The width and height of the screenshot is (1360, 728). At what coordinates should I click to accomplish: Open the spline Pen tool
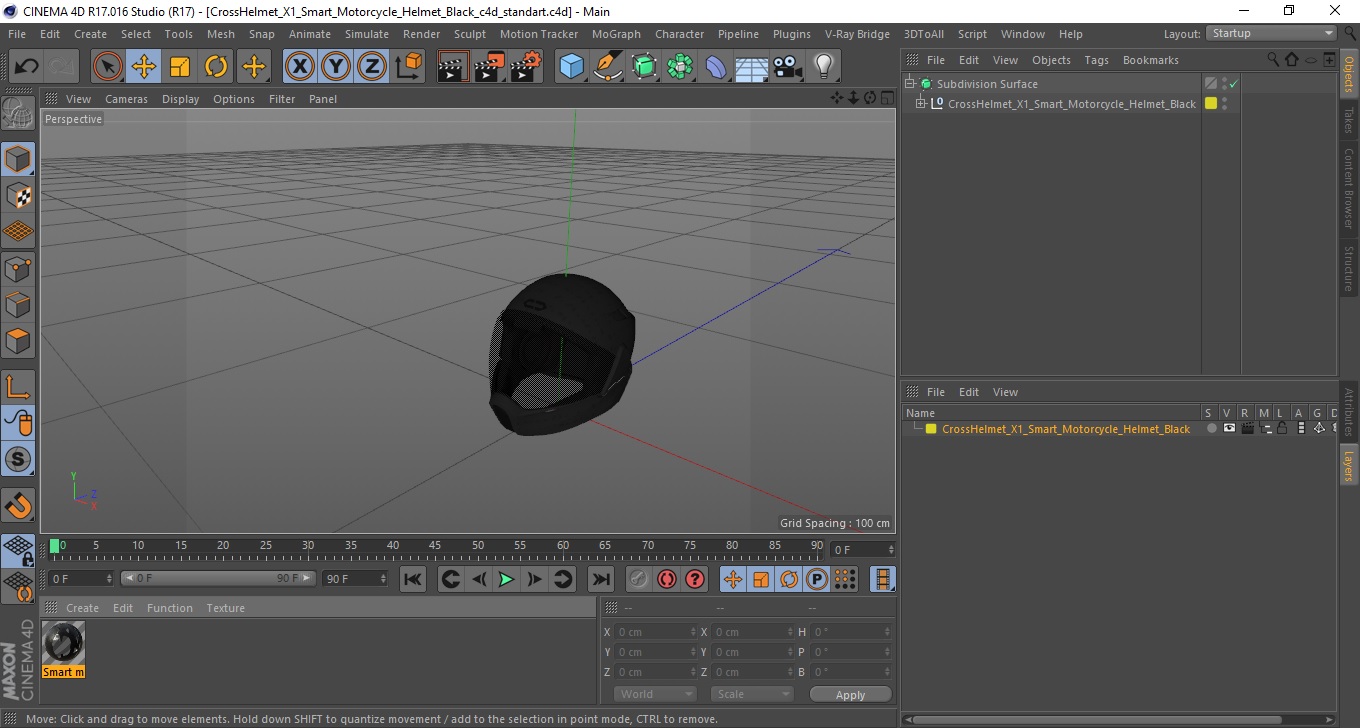tap(608, 67)
